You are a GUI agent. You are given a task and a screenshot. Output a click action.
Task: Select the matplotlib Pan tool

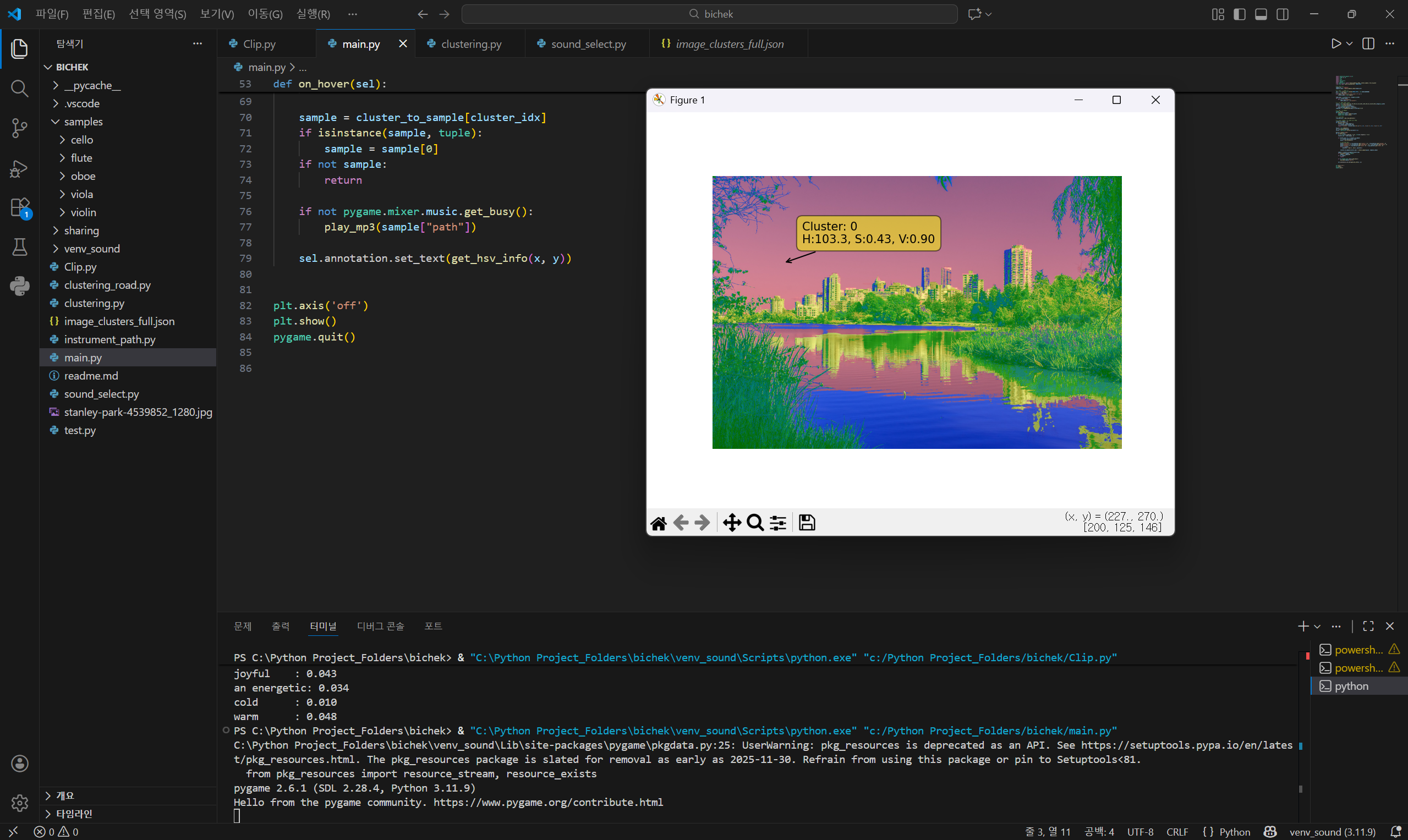pyautogui.click(x=732, y=523)
